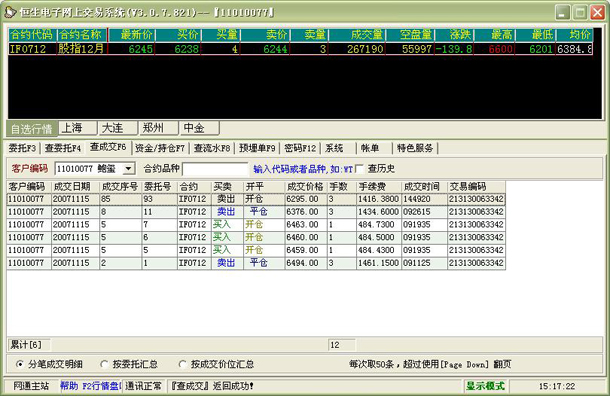Click the 成交量 quote column header
The width and height of the screenshot is (610, 396).
pyautogui.click(x=358, y=35)
